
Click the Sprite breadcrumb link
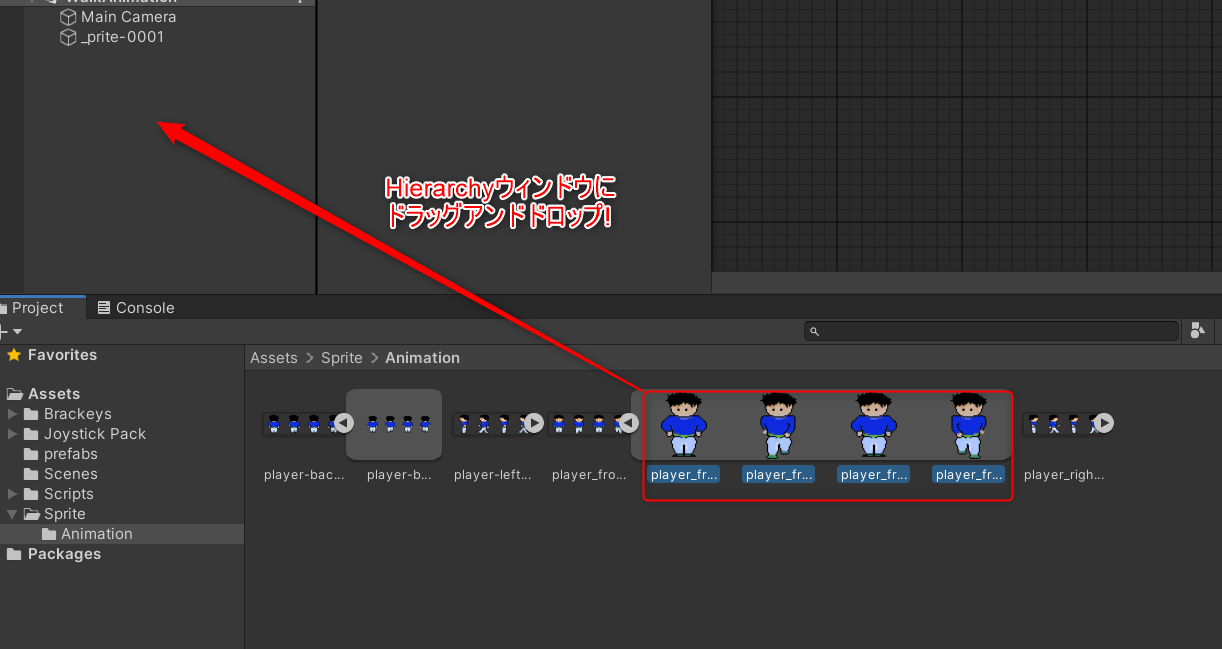coord(341,357)
